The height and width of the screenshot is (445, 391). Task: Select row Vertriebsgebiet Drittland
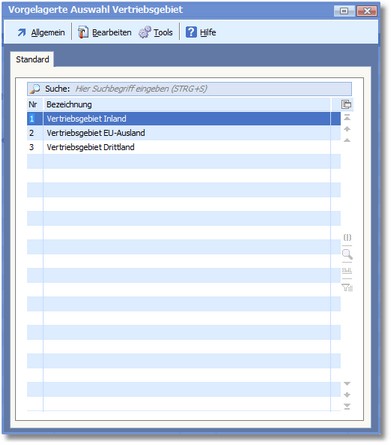(x=184, y=147)
